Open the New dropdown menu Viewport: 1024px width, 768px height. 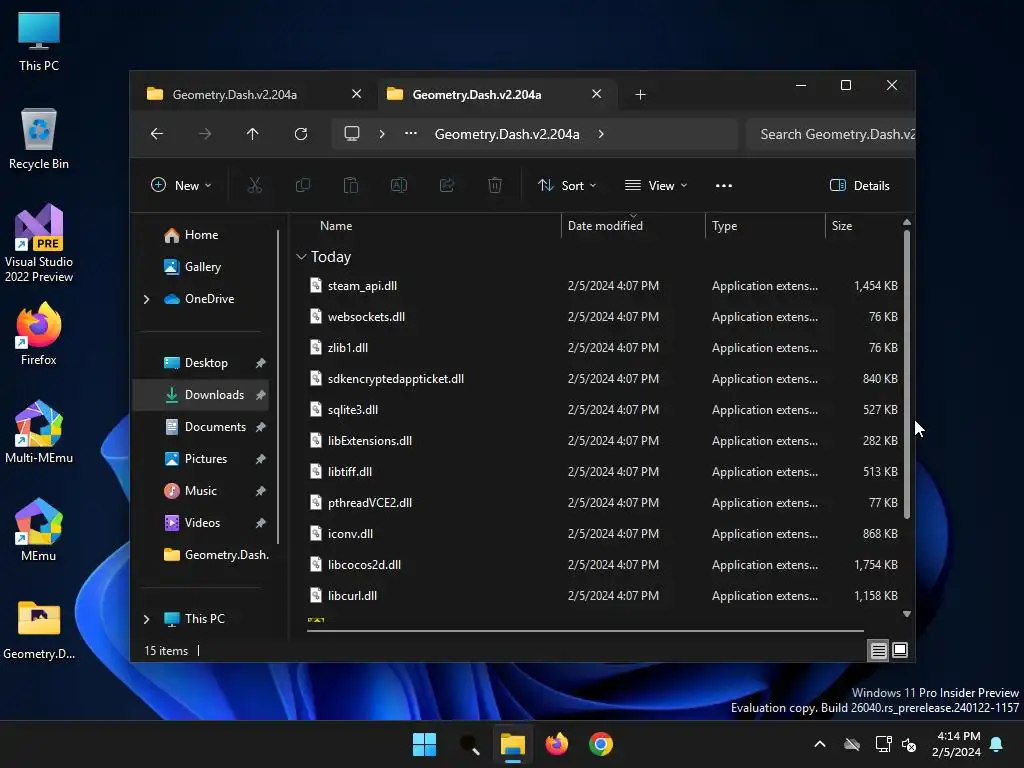pos(181,185)
